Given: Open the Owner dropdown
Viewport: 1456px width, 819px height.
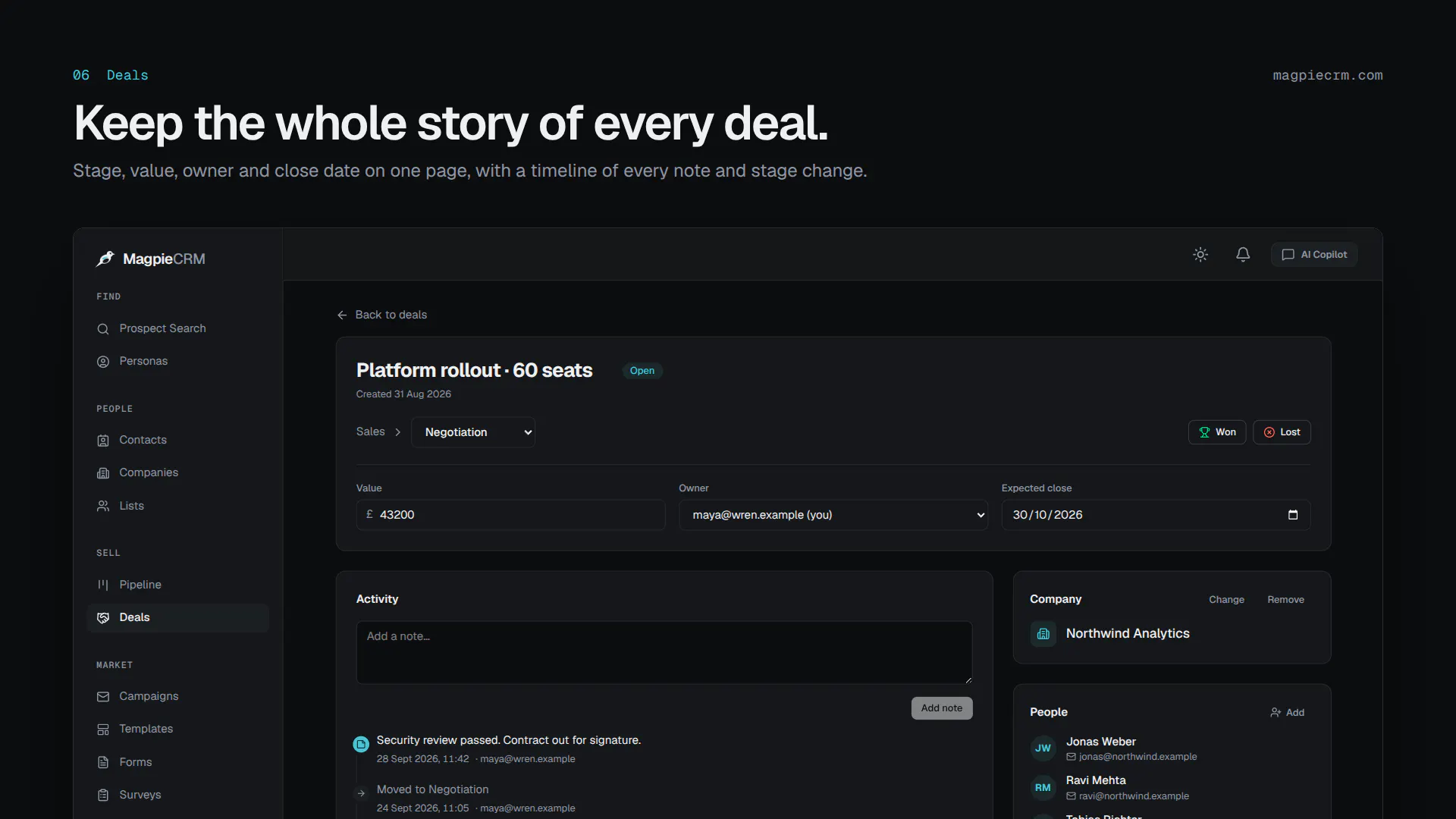Looking at the screenshot, I should pos(833,515).
